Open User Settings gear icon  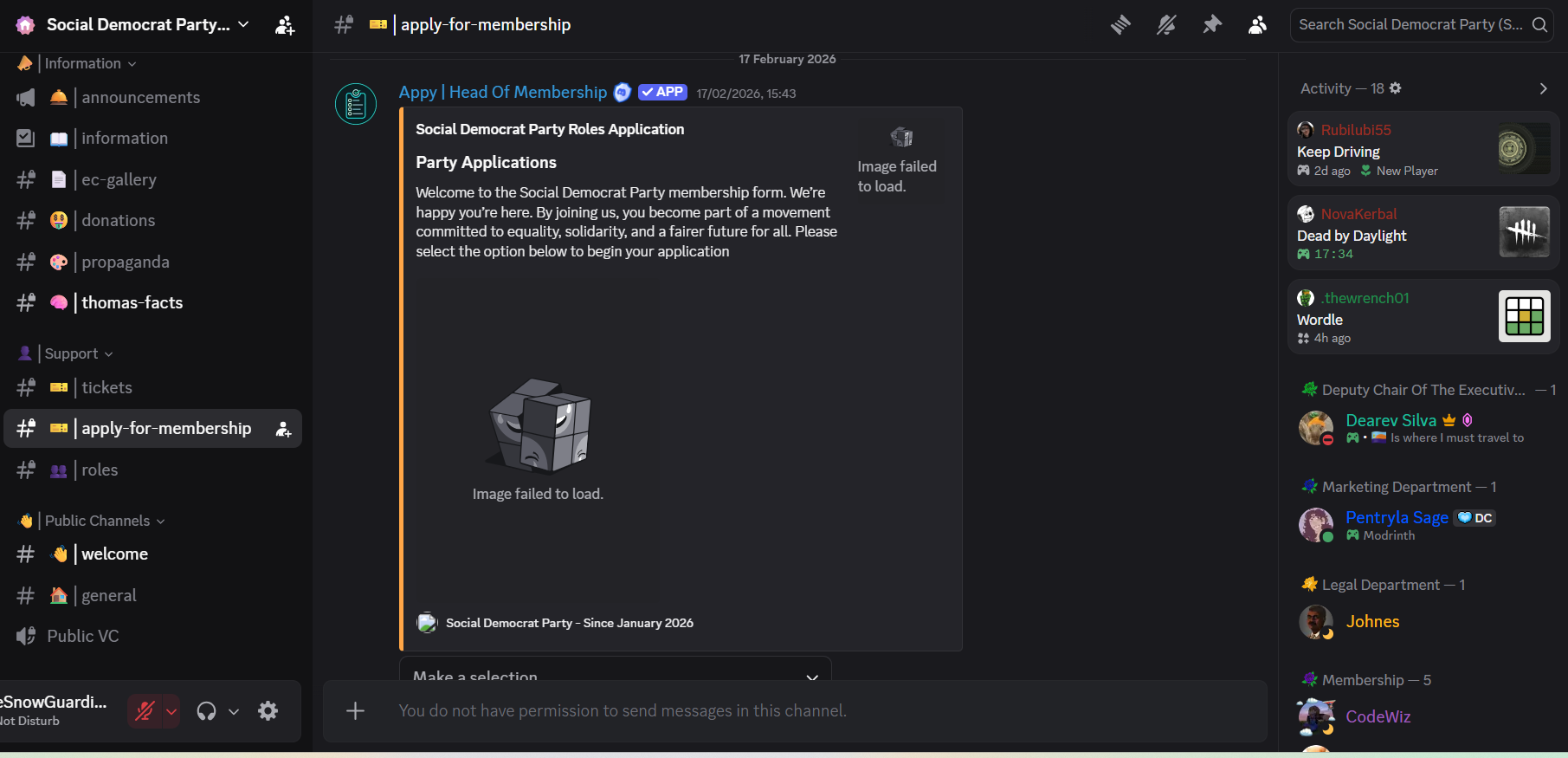pos(268,711)
